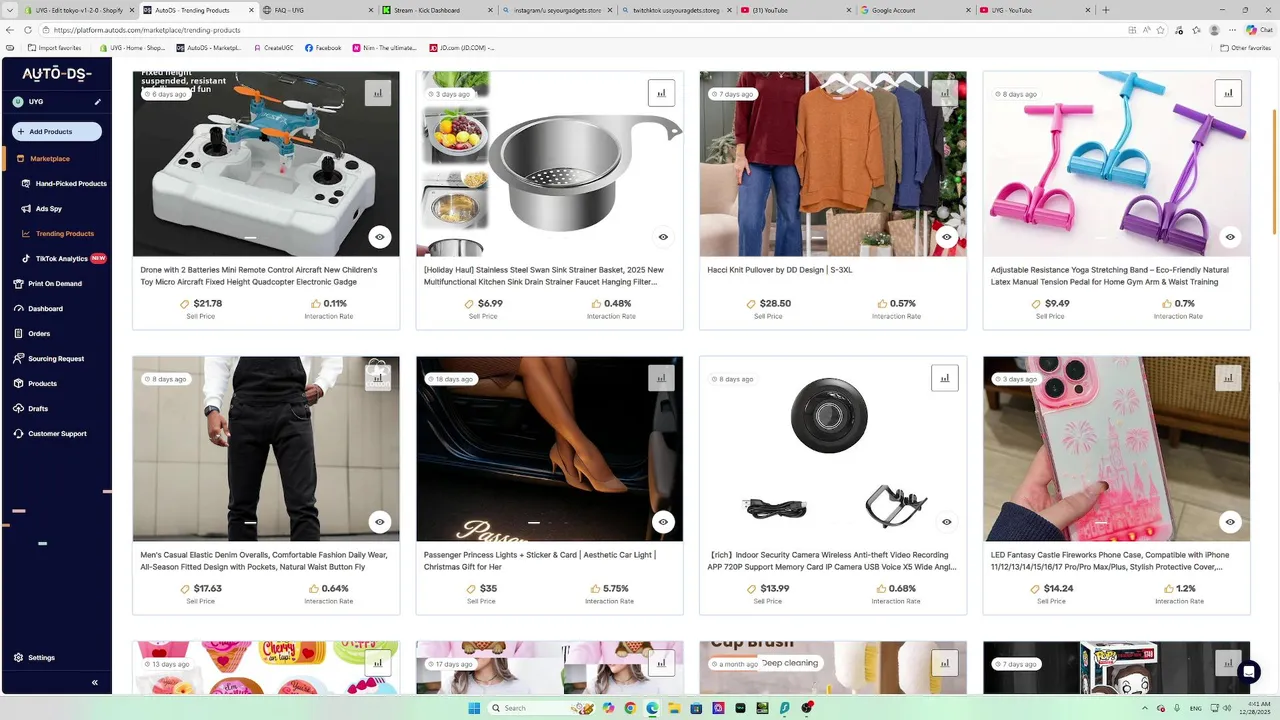Toggle eye preview on the yoga band image

click(x=1230, y=237)
